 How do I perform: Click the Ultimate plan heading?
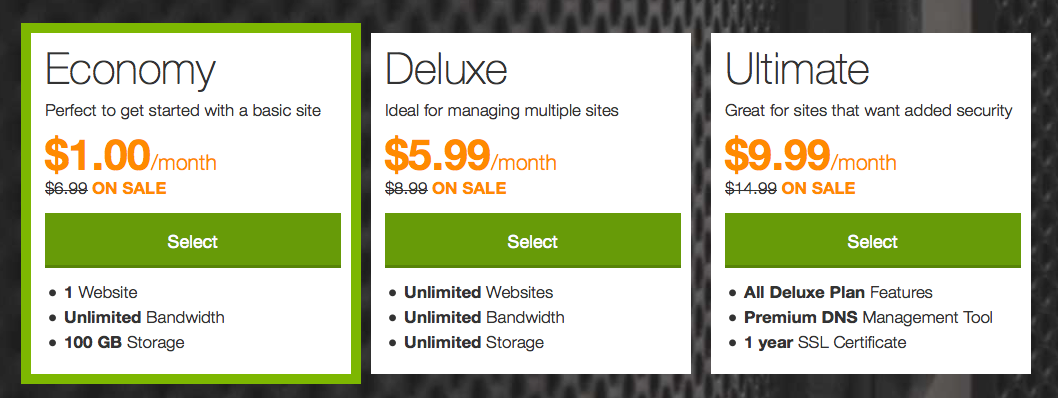tap(797, 69)
